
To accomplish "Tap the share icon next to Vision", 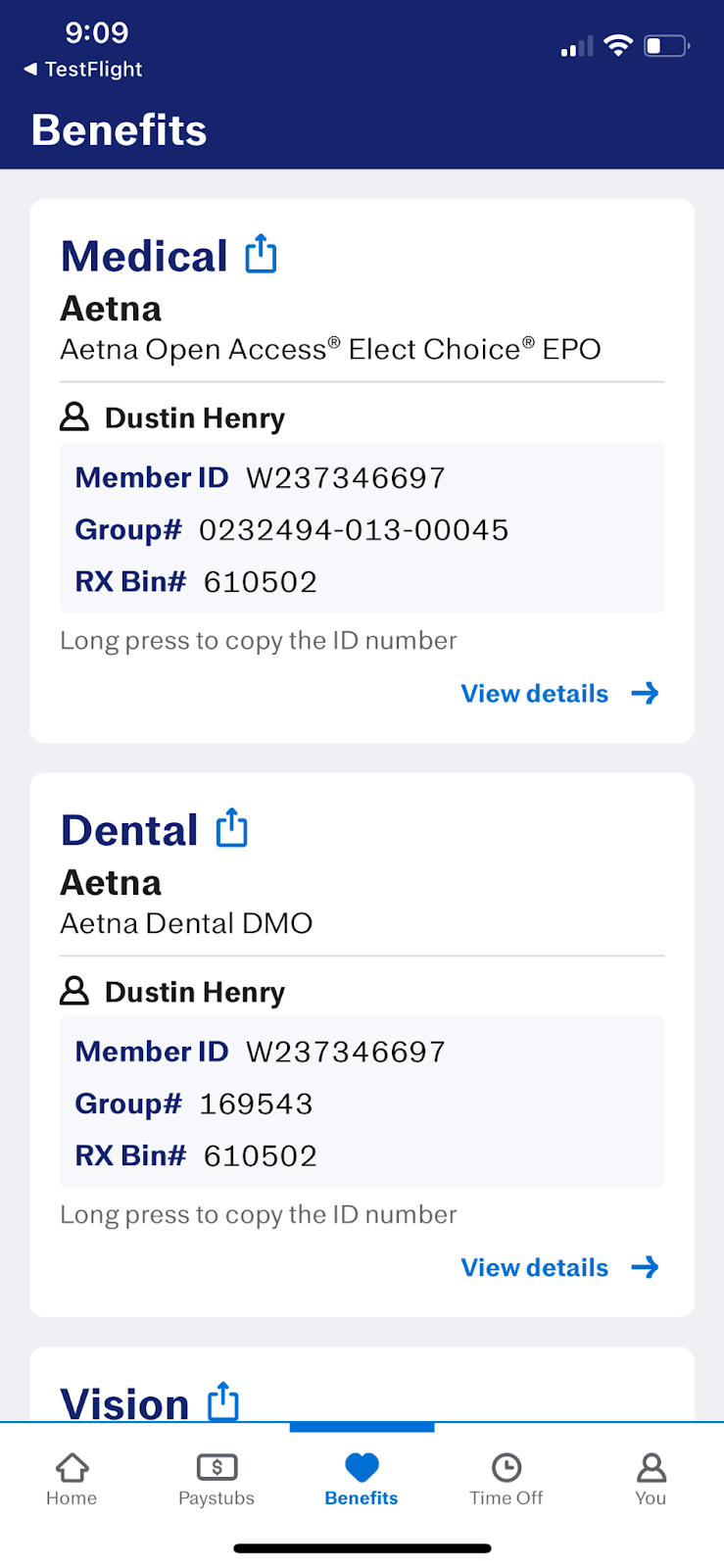I will pyautogui.click(x=223, y=1401).
